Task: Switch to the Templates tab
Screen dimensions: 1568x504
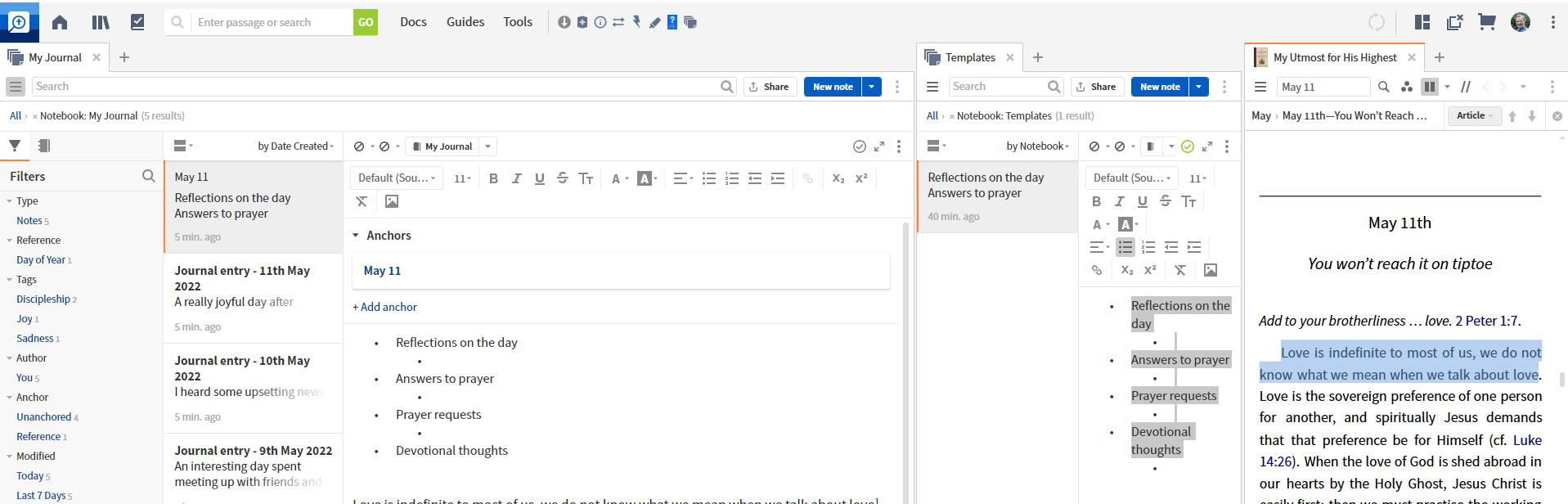Action: [x=969, y=57]
